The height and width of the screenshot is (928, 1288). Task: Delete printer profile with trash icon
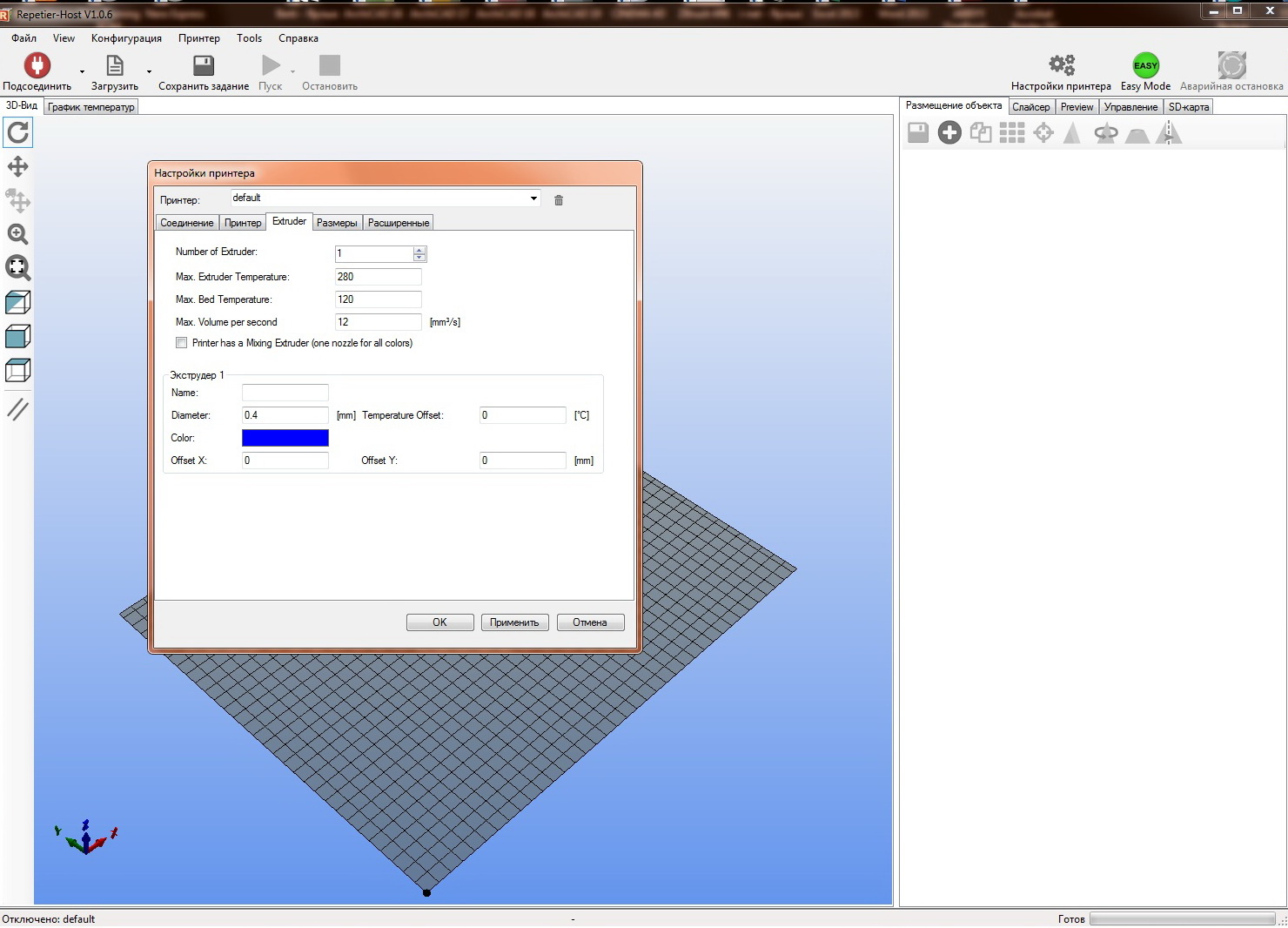(x=559, y=200)
